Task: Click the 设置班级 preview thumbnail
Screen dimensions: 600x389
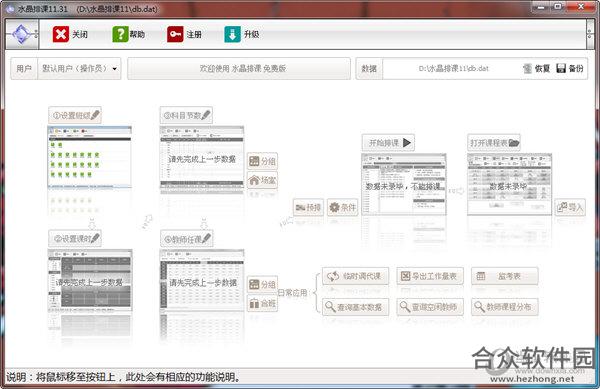Action: pyautogui.click(x=90, y=157)
